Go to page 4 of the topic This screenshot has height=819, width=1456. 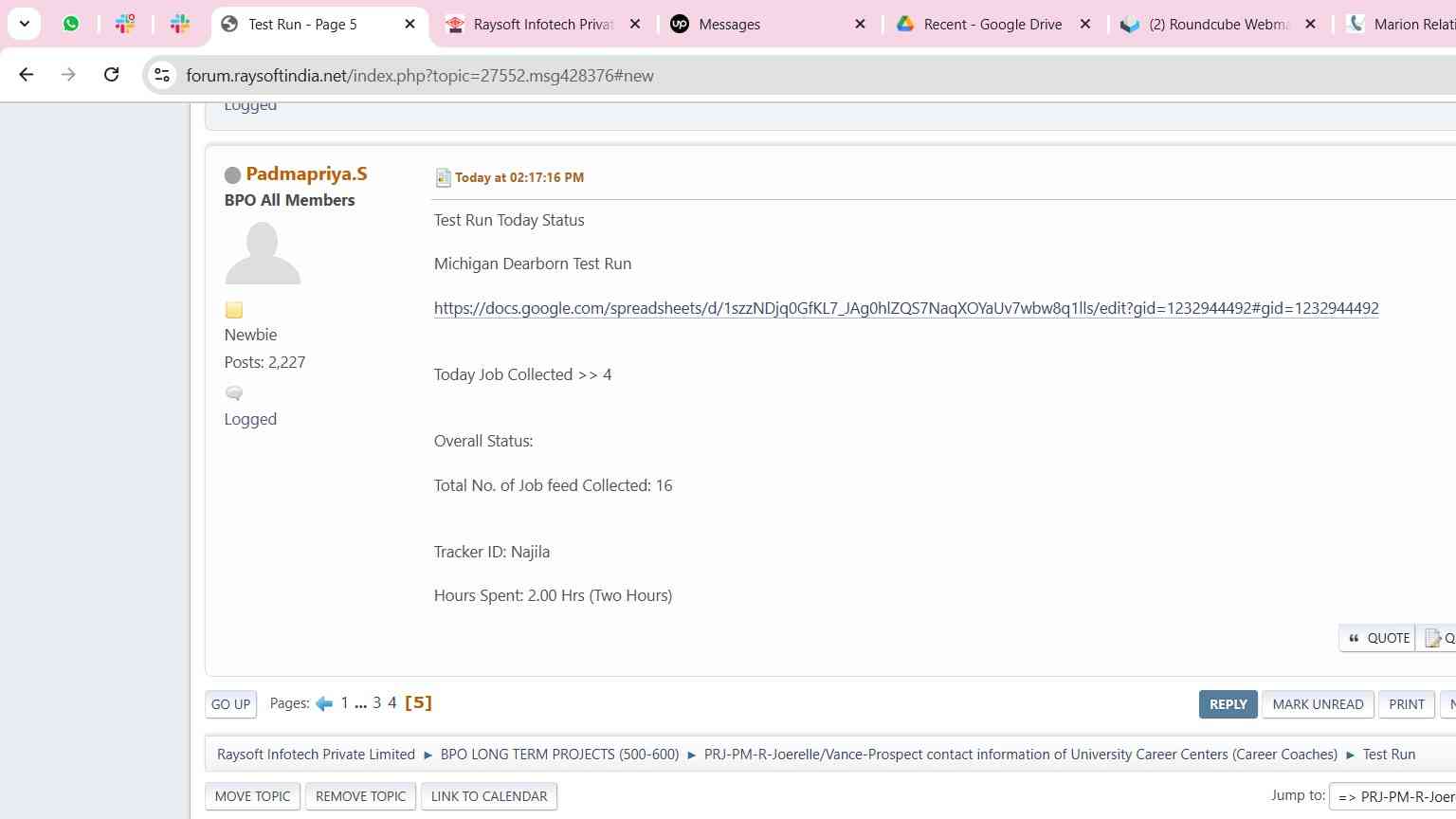point(391,703)
